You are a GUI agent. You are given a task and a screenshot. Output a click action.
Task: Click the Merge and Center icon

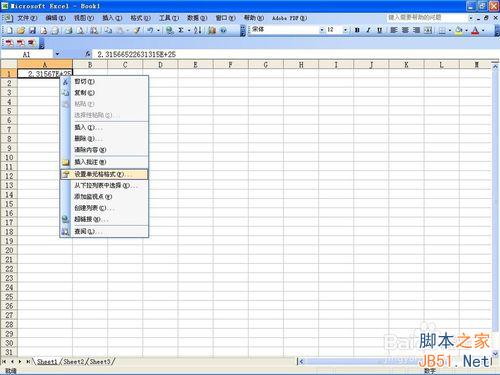coord(428,30)
